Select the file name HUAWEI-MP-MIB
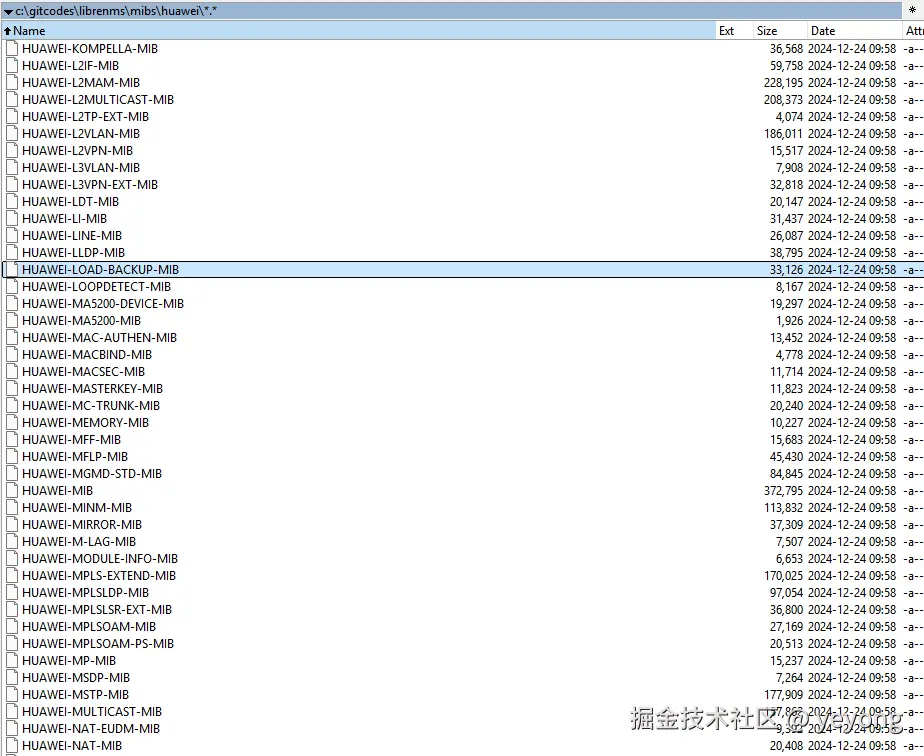This screenshot has height=756, width=924. (x=69, y=661)
